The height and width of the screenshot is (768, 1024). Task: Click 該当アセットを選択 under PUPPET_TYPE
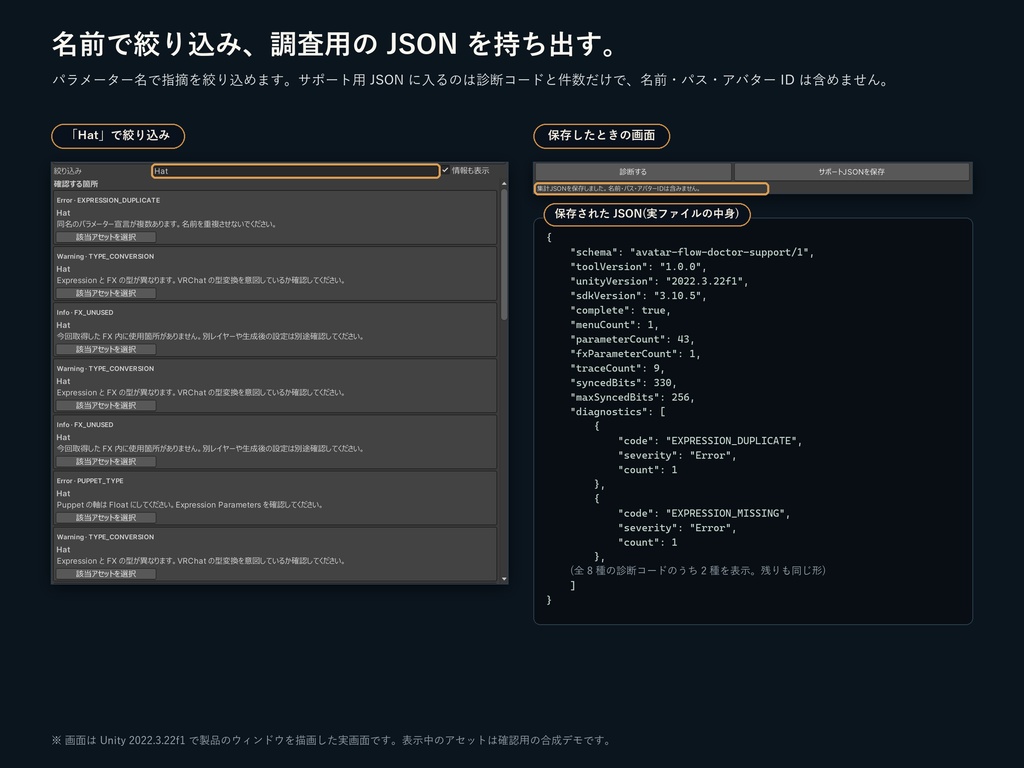tap(106, 518)
